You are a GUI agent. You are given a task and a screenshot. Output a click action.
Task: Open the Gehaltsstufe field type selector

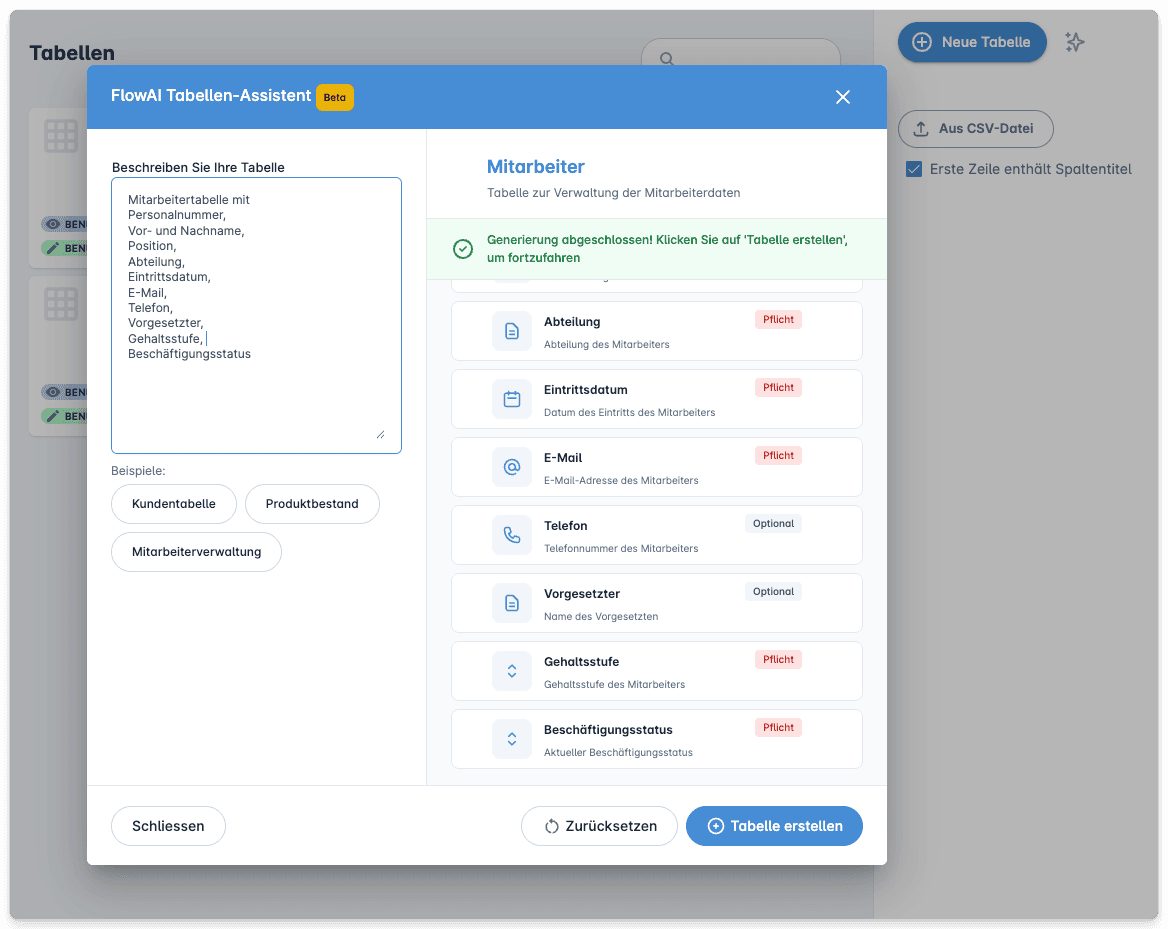pos(511,670)
